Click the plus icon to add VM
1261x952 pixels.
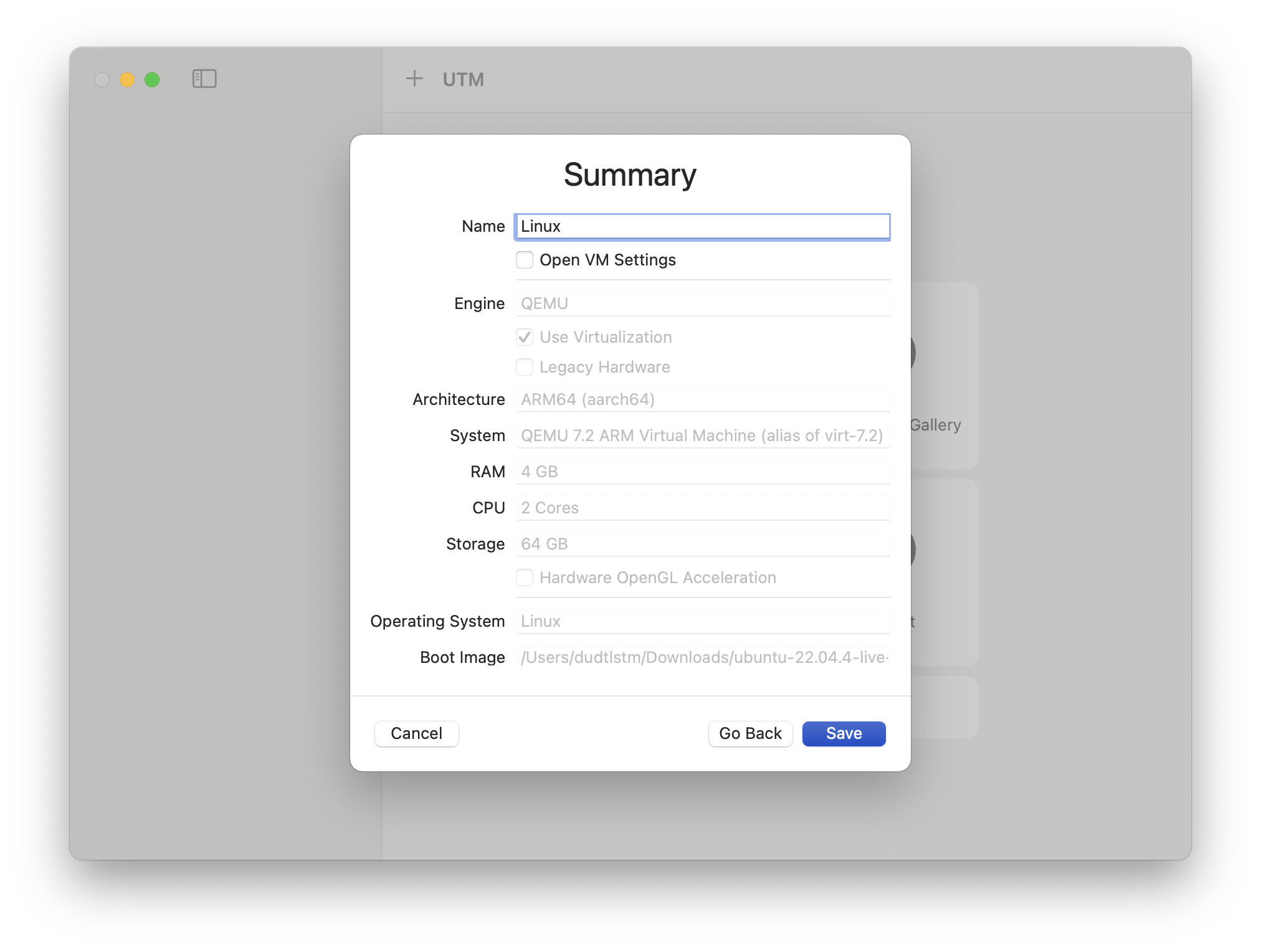pyautogui.click(x=414, y=79)
